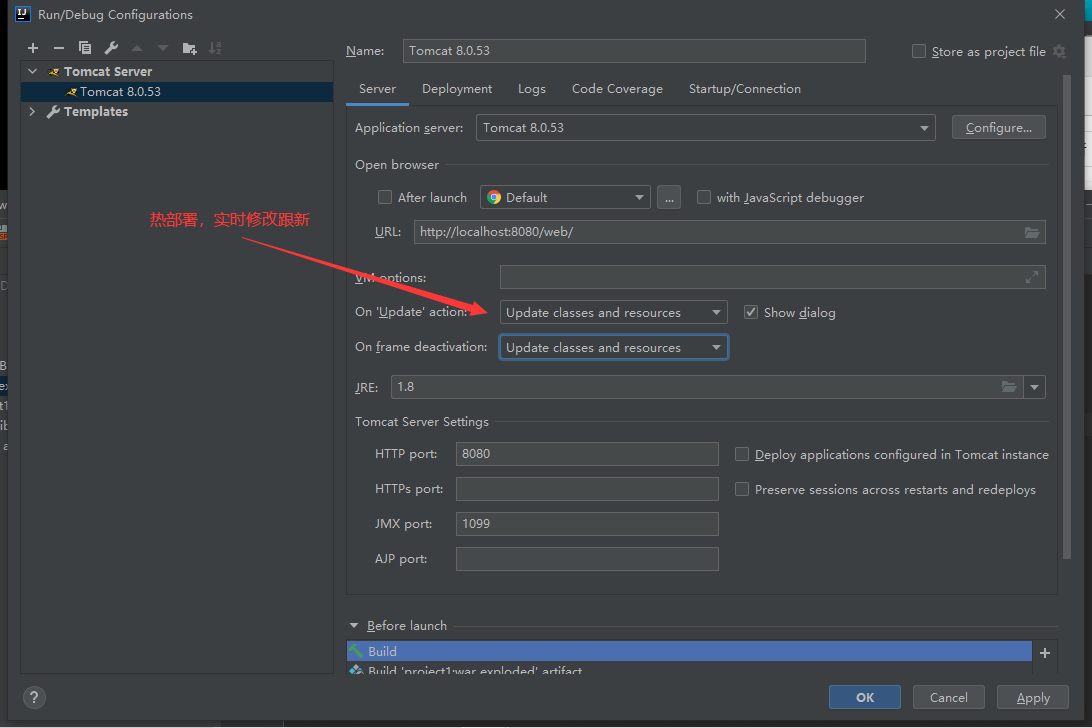Screen dimensions: 1092x728
Task: Switch to the Logs tab
Action: 531,89
